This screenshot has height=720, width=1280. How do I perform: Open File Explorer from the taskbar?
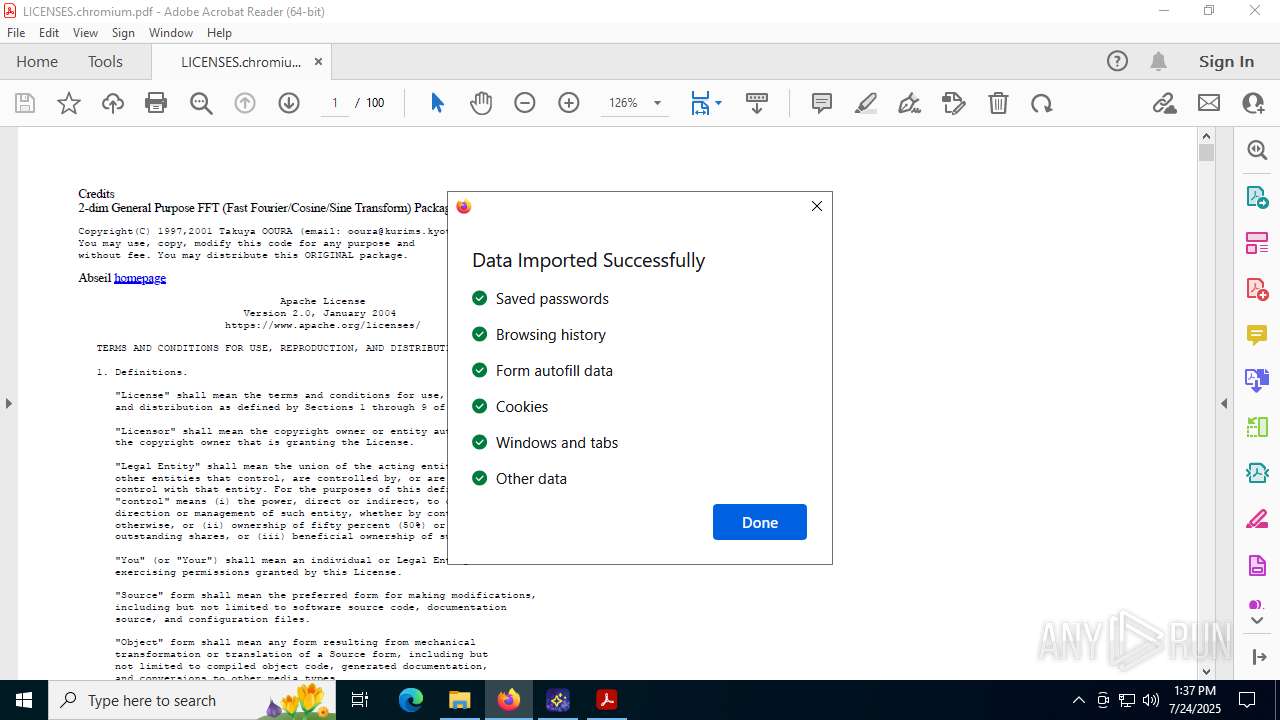[x=460, y=700]
